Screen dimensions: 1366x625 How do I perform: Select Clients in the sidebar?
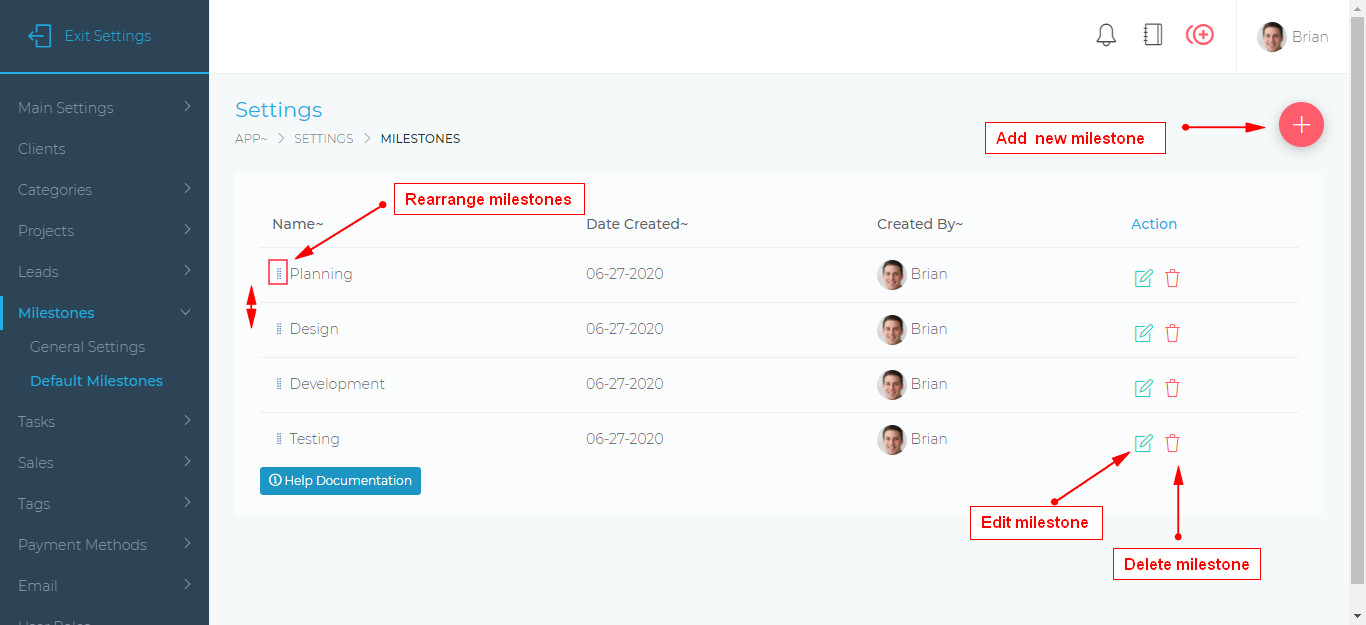point(42,149)
